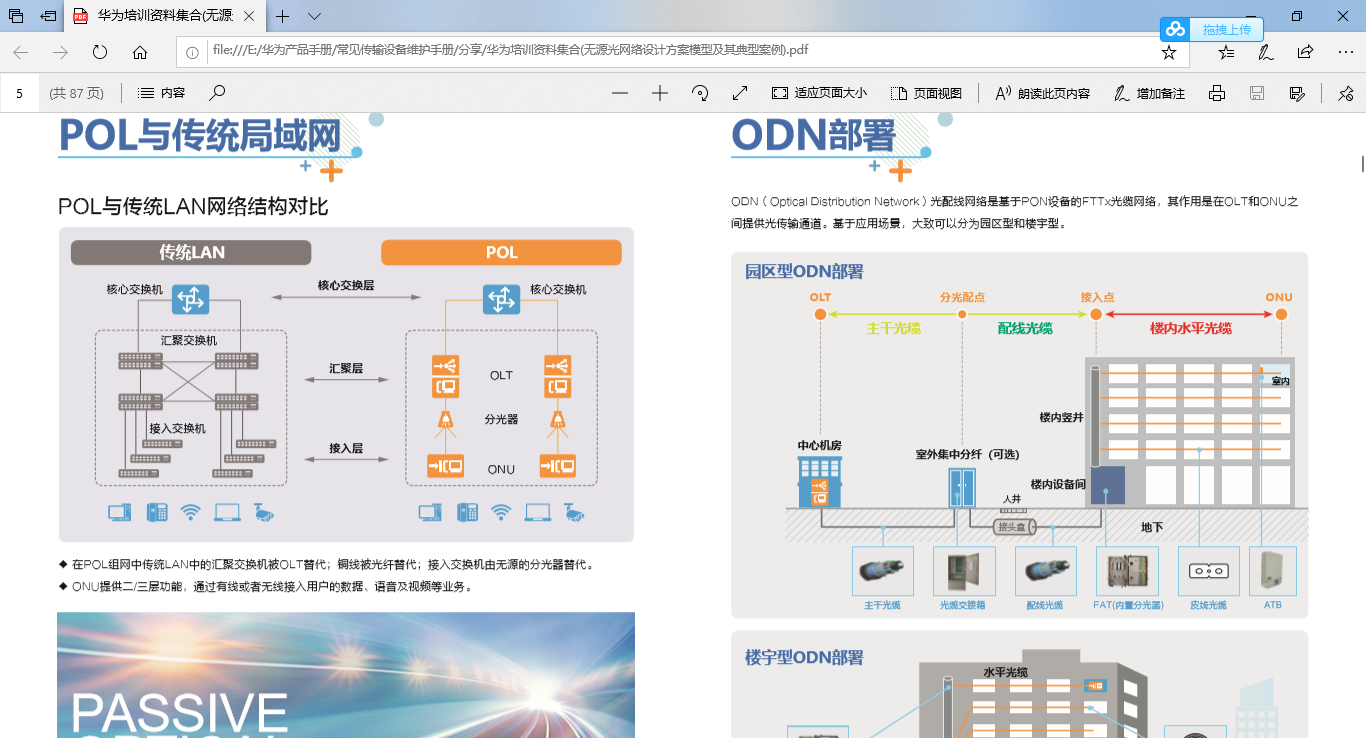This screenshot has width=1366, height=738.
Task: Enable 增加备注 add notes tool
Action: point(1150,93)
